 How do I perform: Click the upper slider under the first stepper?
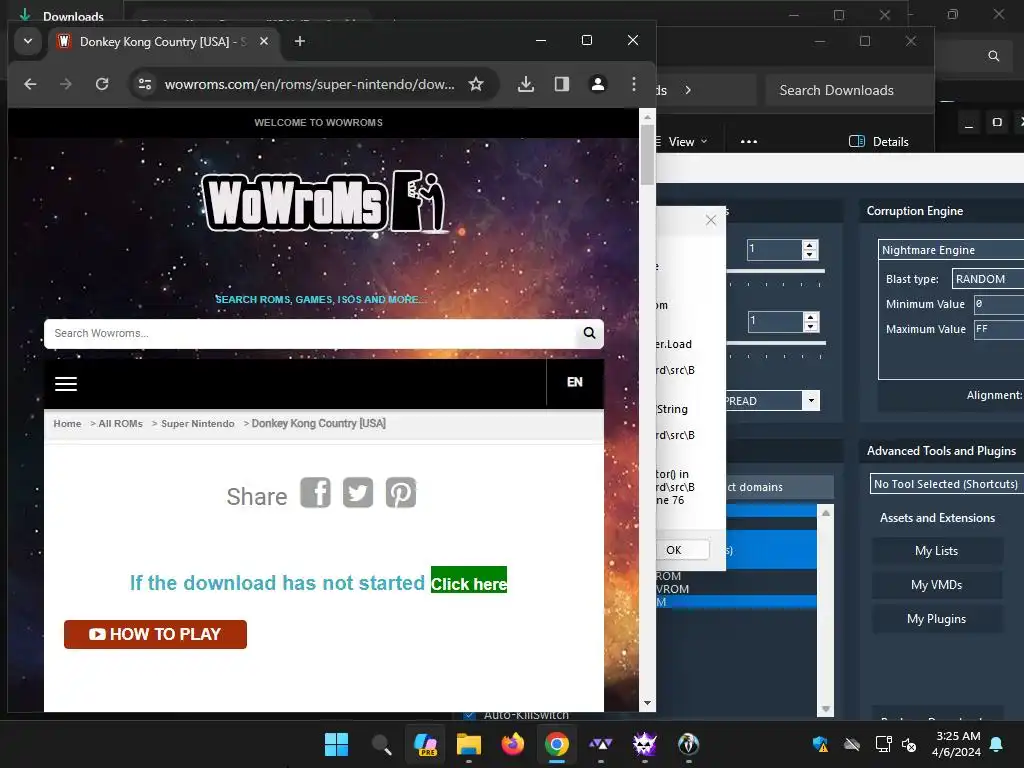(775, 272)
